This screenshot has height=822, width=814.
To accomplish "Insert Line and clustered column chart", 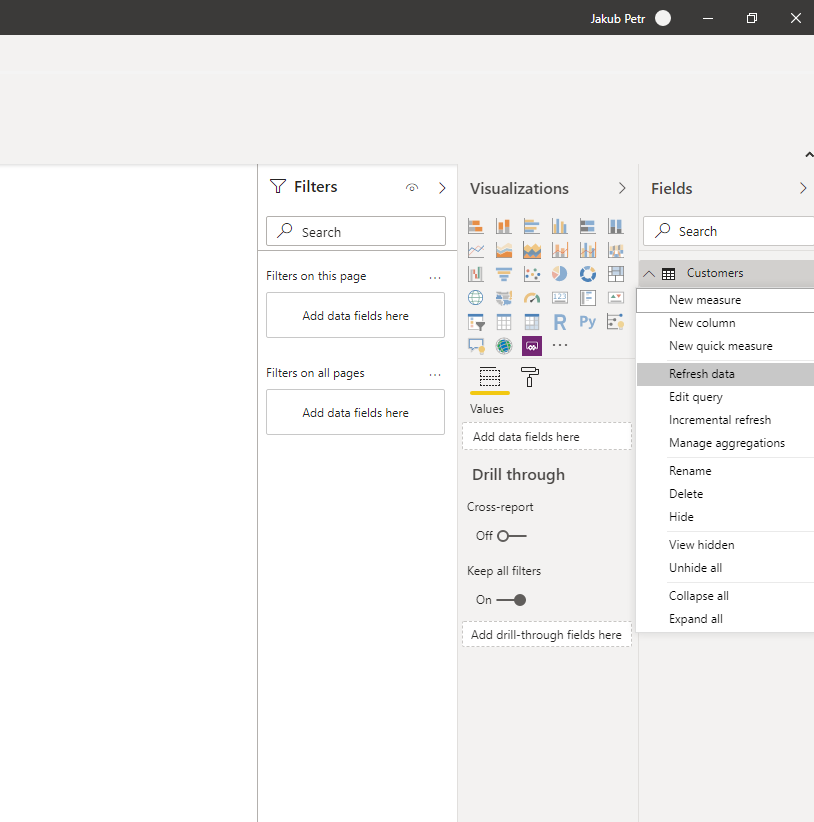I will [588, 250].
